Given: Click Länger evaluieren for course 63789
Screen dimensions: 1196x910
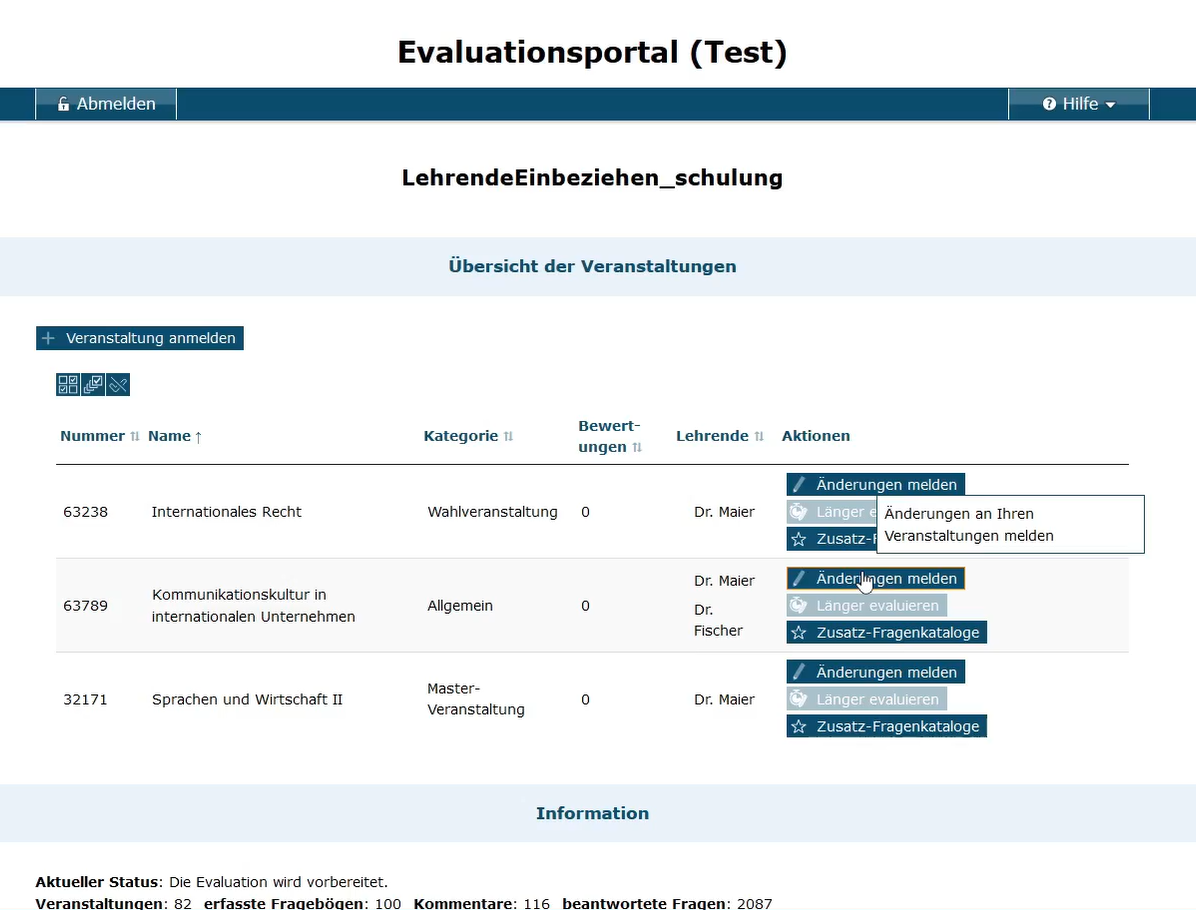Looking at the screenshot, I should [866, 605].
